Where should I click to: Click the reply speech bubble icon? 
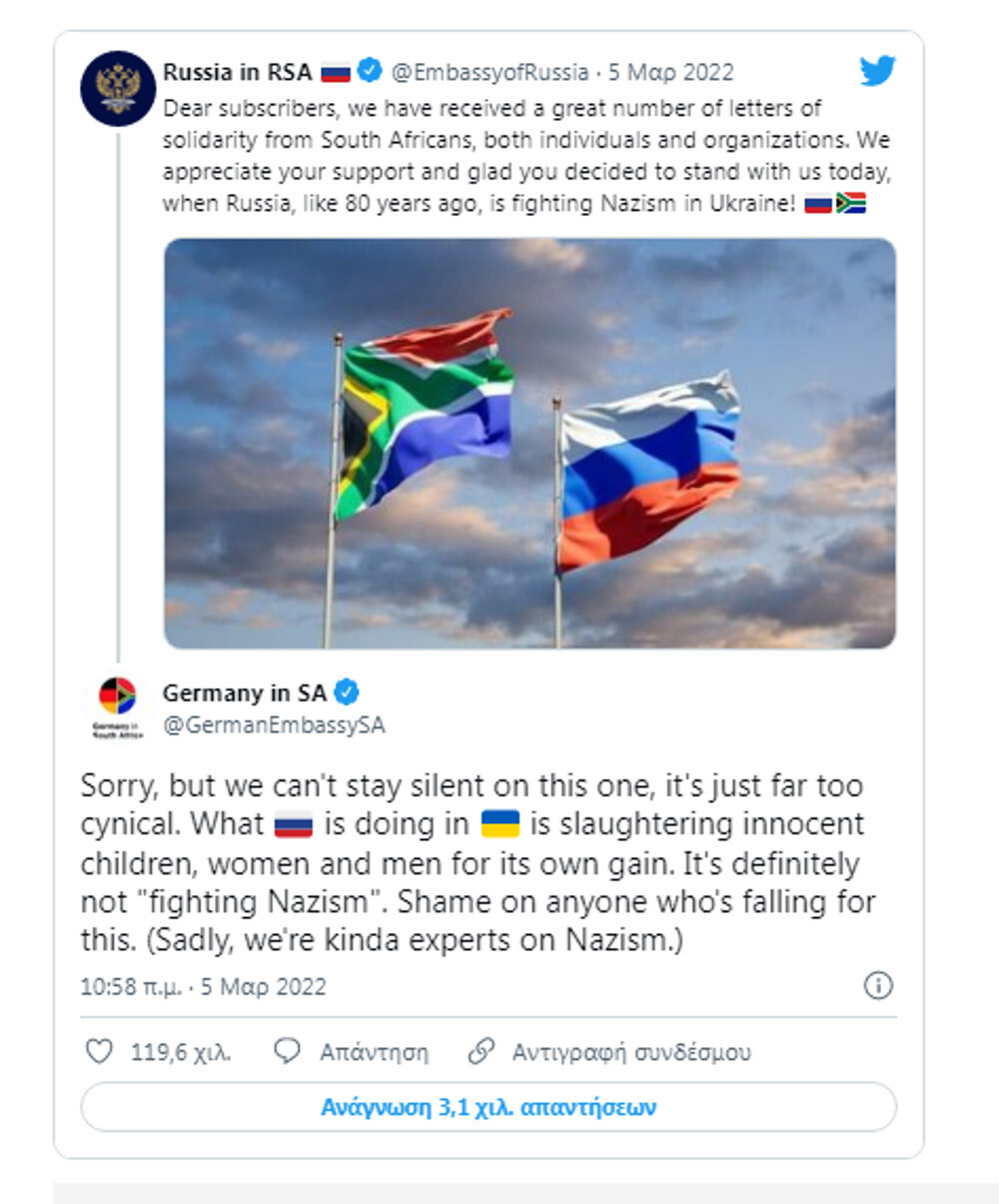click(x=287, y=1051)
